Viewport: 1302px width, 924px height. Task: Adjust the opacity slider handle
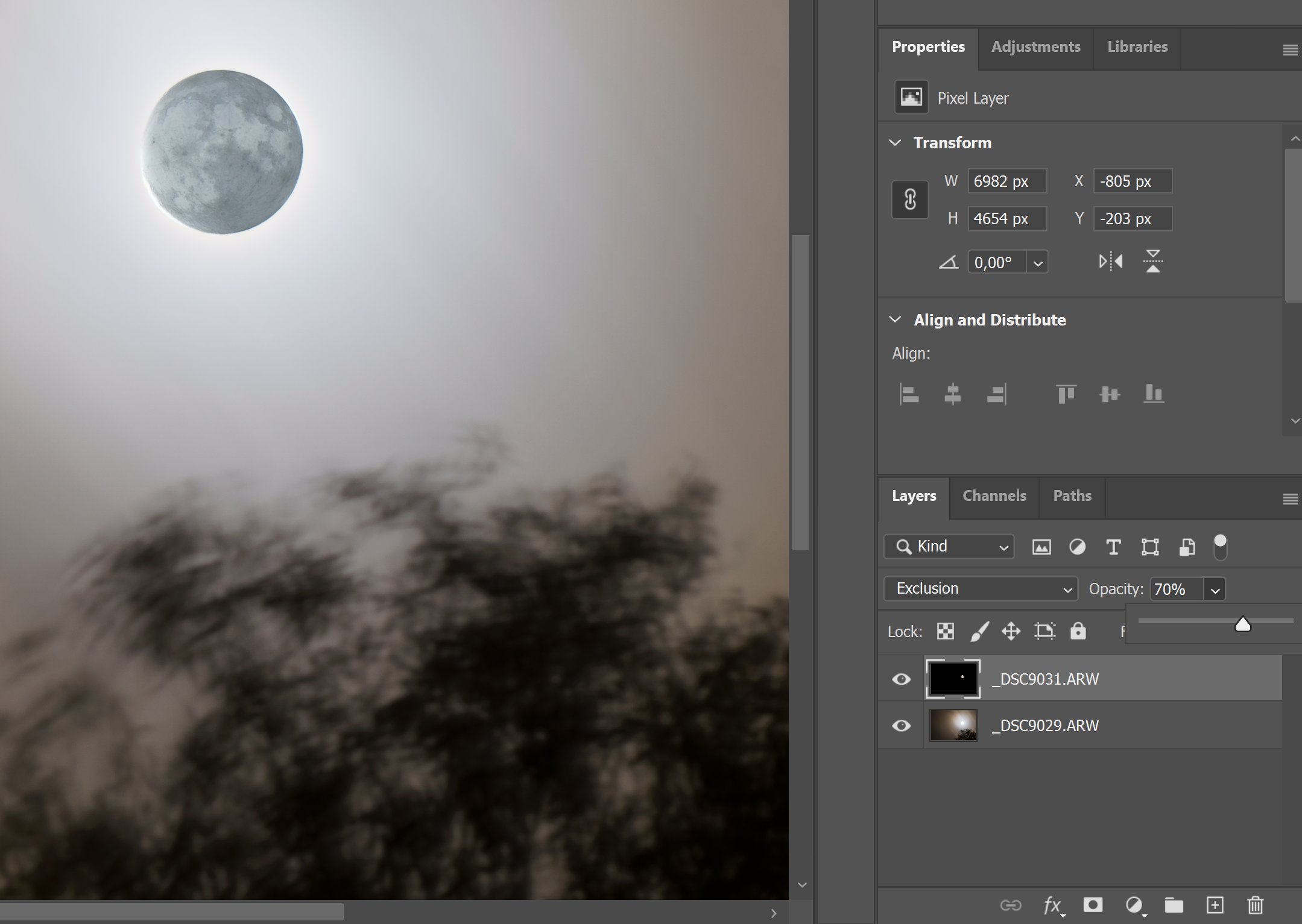coord(1244,624)
